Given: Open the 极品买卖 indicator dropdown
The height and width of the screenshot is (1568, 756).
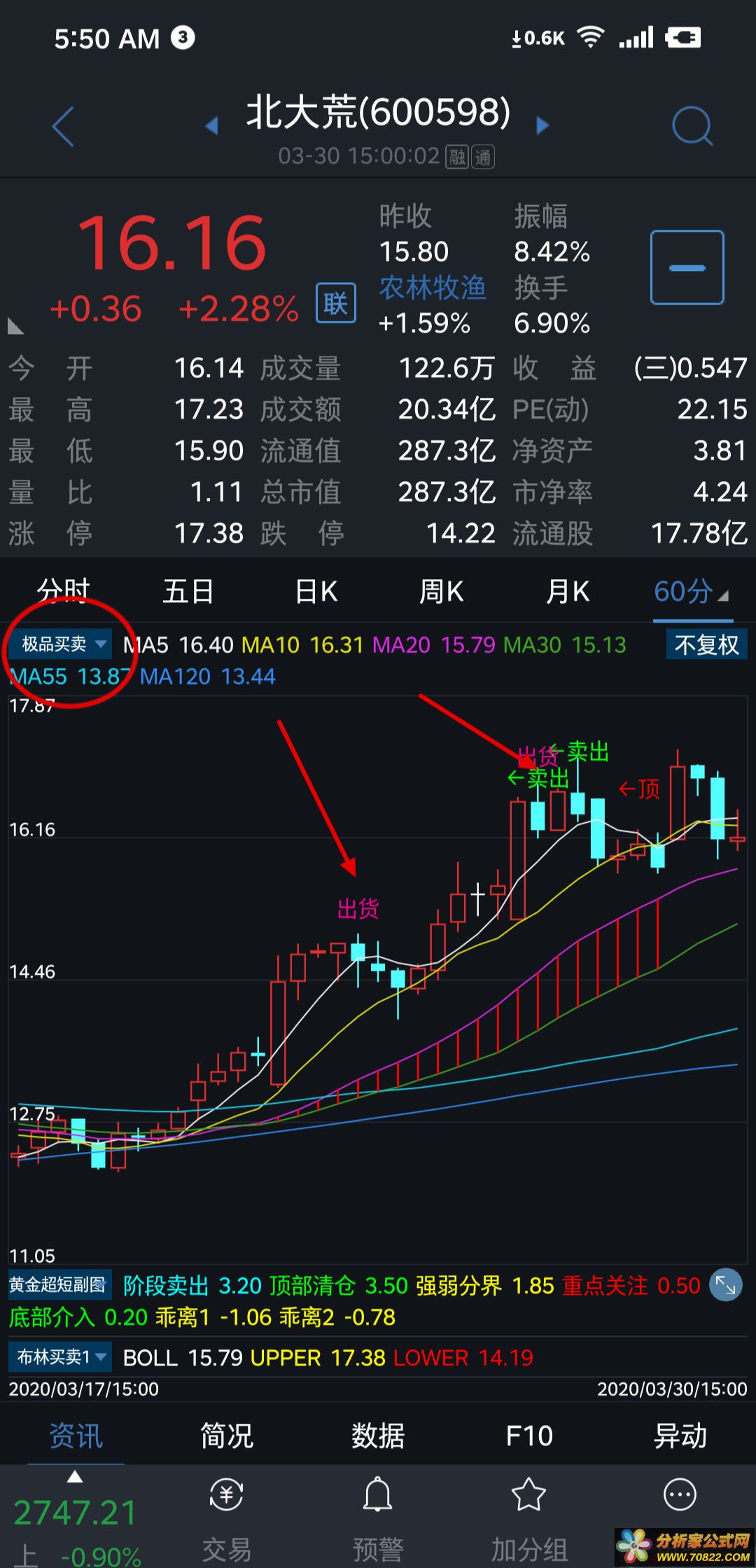Looking at the screenshot, I should coord(62,644).
